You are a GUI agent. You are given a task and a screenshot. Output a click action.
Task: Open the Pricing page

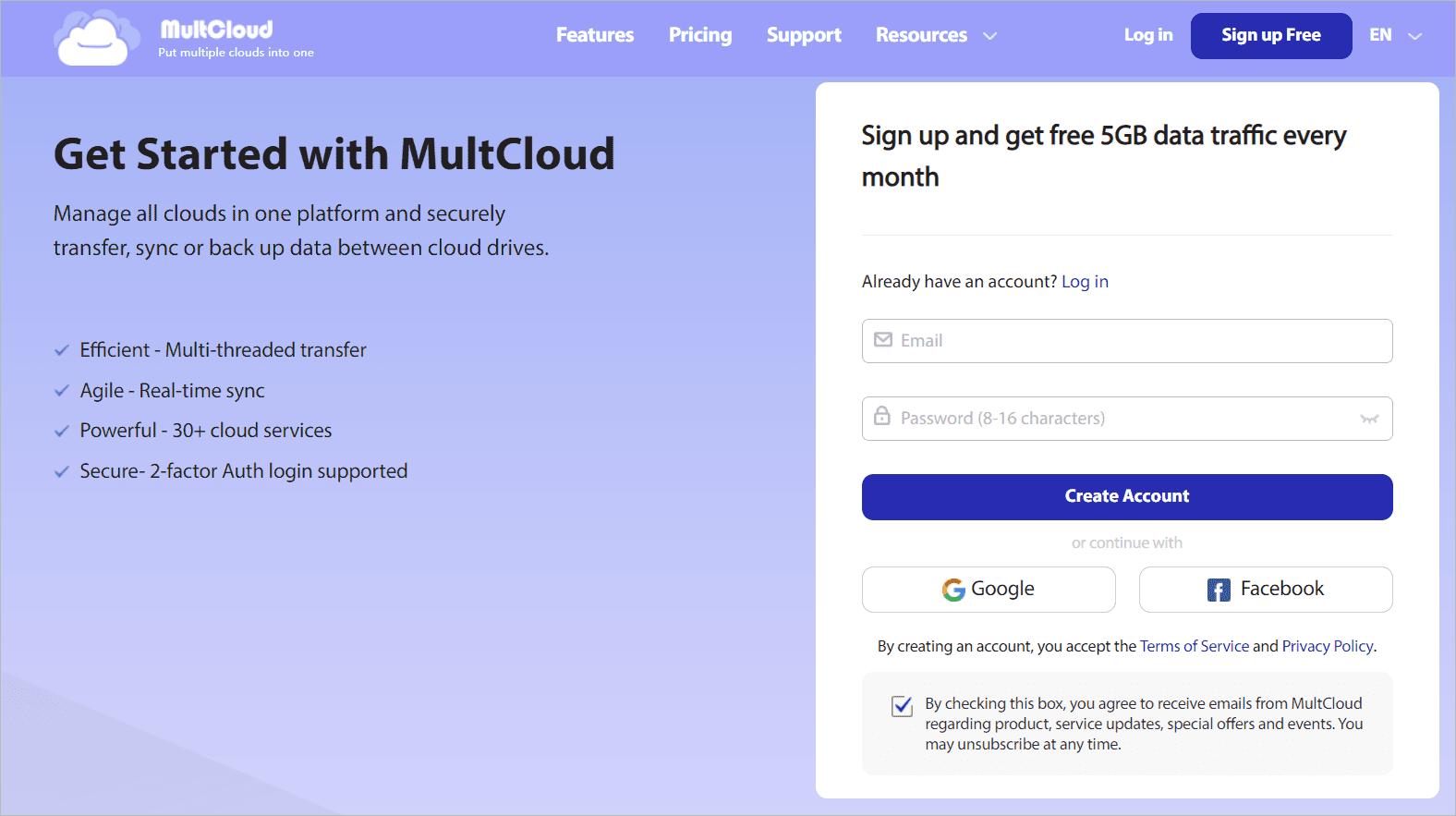pos(700,35)
